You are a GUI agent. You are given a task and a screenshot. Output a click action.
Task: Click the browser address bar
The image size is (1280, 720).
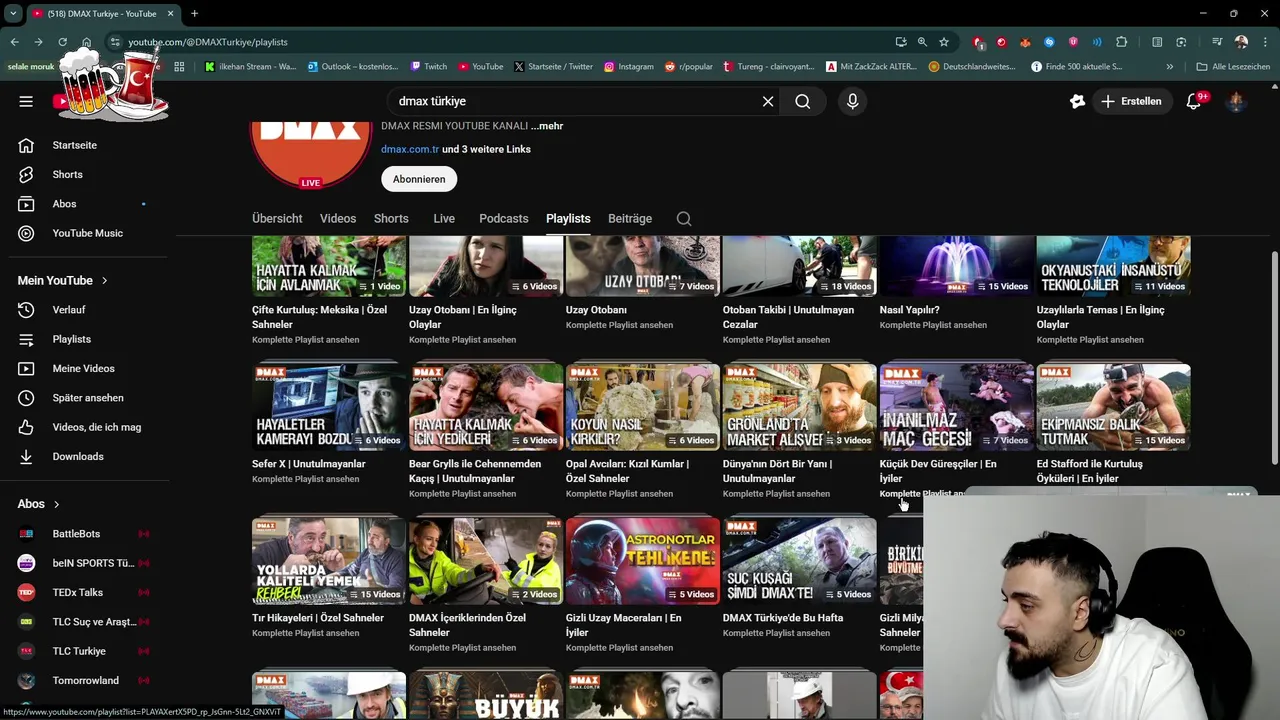500,42
